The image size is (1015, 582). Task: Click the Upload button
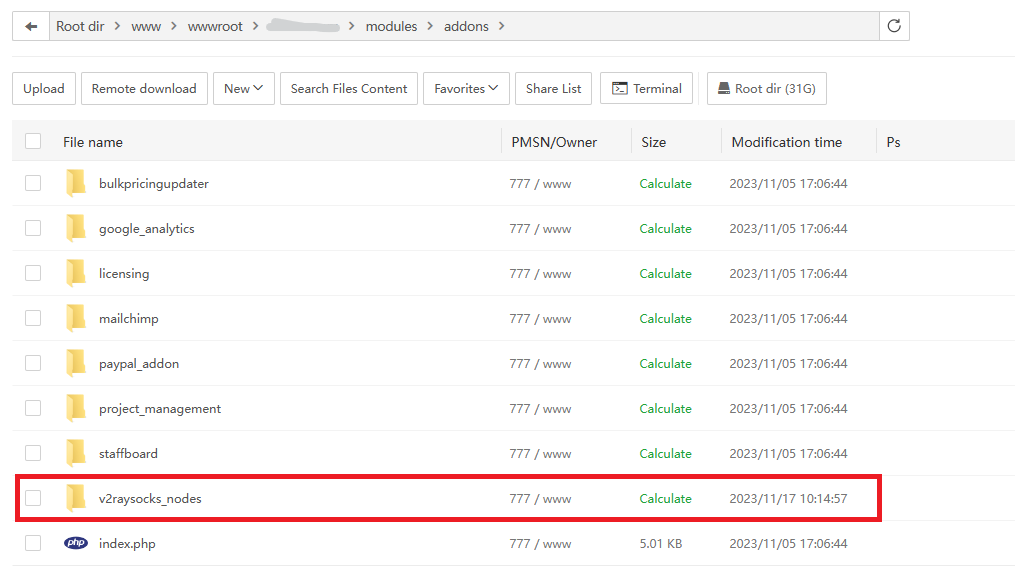[44, 88]
